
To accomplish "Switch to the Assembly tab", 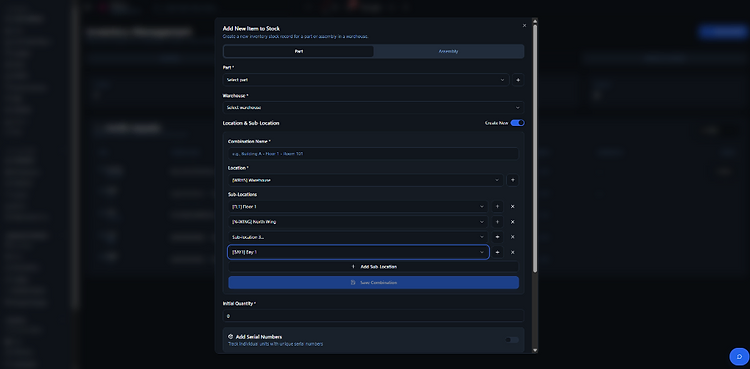I will [x=448, y=51].
